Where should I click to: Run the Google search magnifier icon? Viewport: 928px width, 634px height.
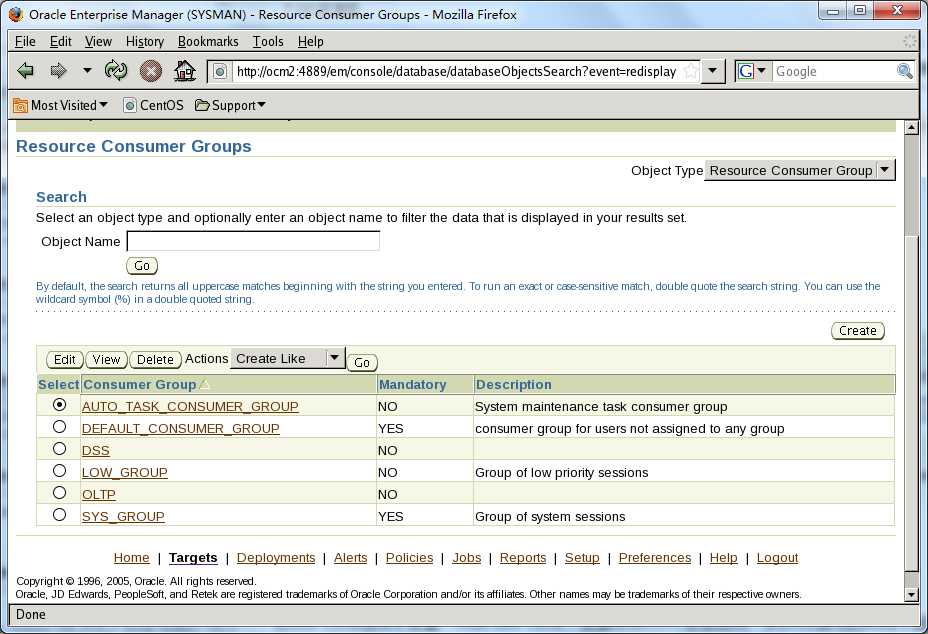click(x=904, y=72)
